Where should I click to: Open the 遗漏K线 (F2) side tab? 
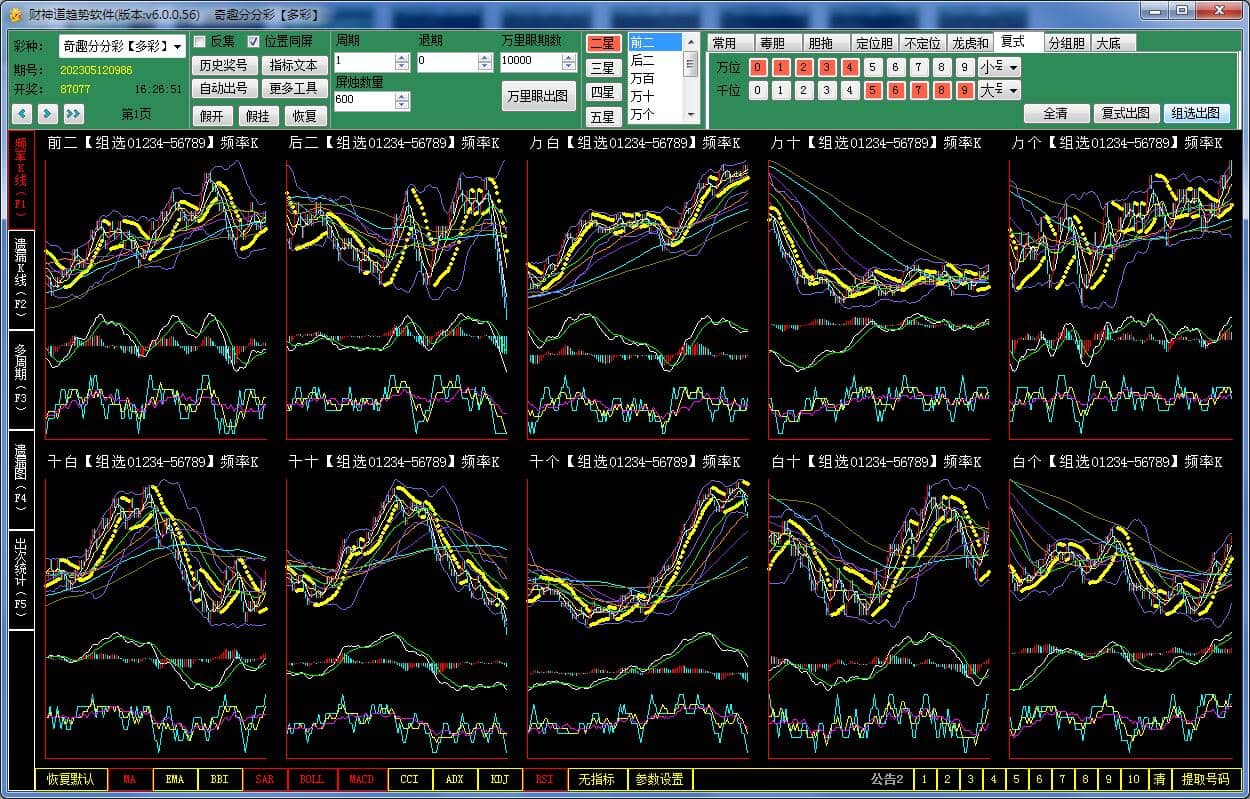click(21, 280)
